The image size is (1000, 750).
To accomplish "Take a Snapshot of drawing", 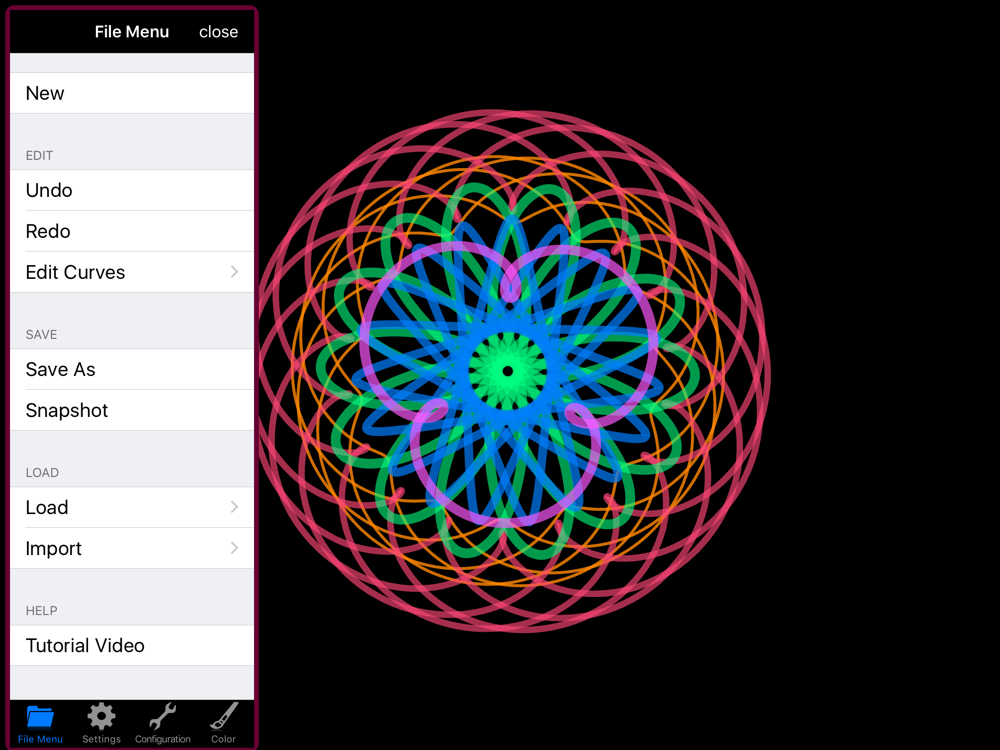I will click(x=132, y=410).
